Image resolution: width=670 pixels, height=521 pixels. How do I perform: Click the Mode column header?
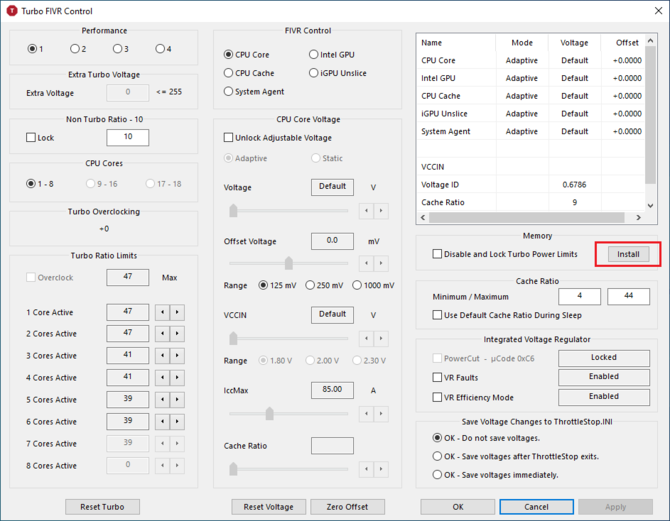pos(522,43)
